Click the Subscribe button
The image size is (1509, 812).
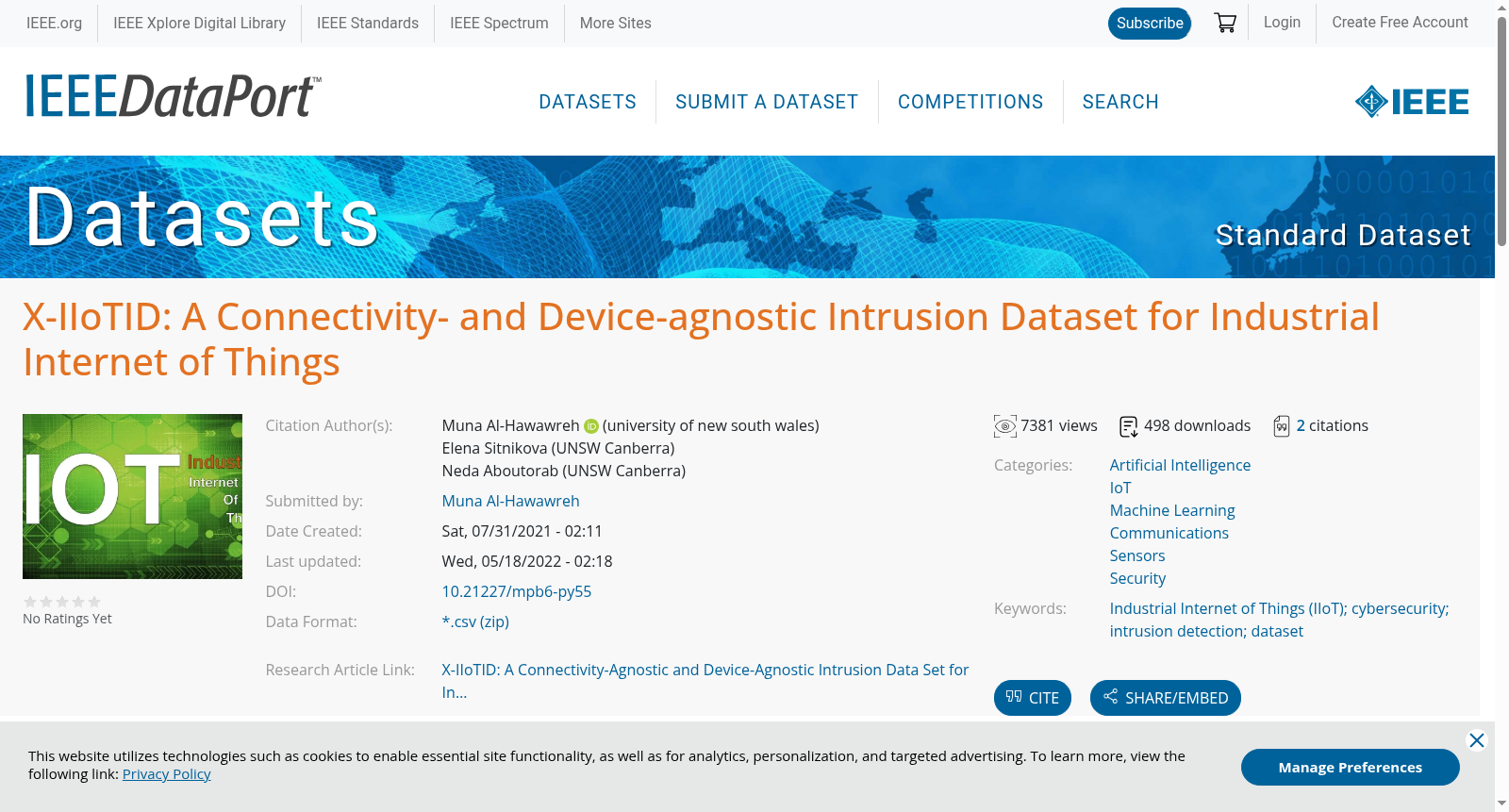coord(1150,24)
